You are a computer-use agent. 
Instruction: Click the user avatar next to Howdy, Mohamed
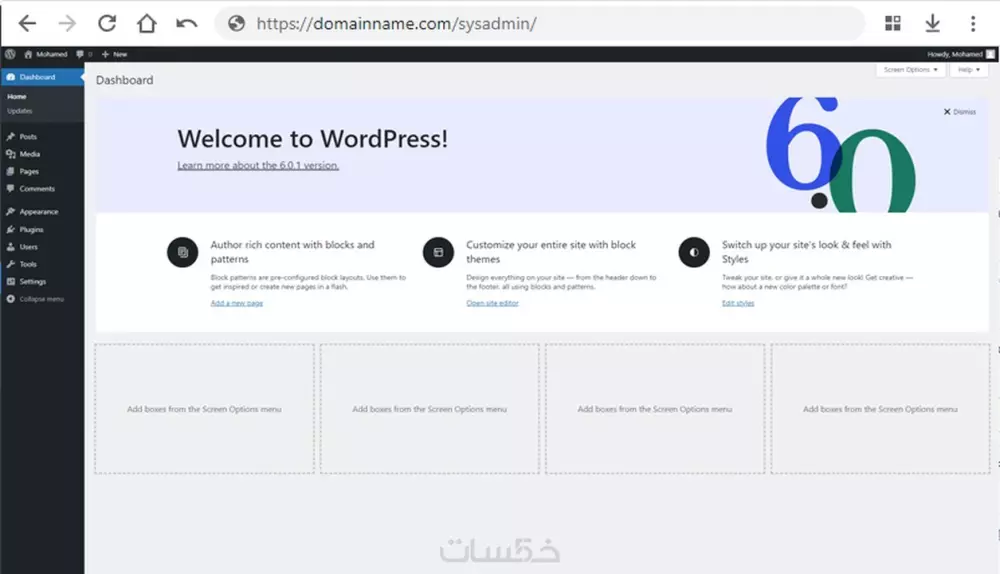click(990, 54)
